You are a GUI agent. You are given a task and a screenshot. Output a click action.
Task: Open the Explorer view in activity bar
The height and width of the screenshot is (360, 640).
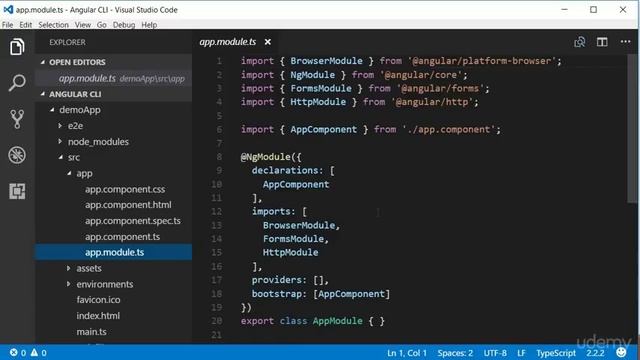pos(17,47)
